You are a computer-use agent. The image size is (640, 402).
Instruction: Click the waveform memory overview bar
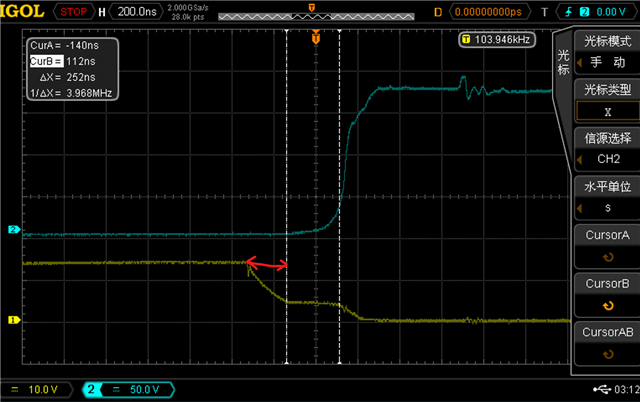316,17
